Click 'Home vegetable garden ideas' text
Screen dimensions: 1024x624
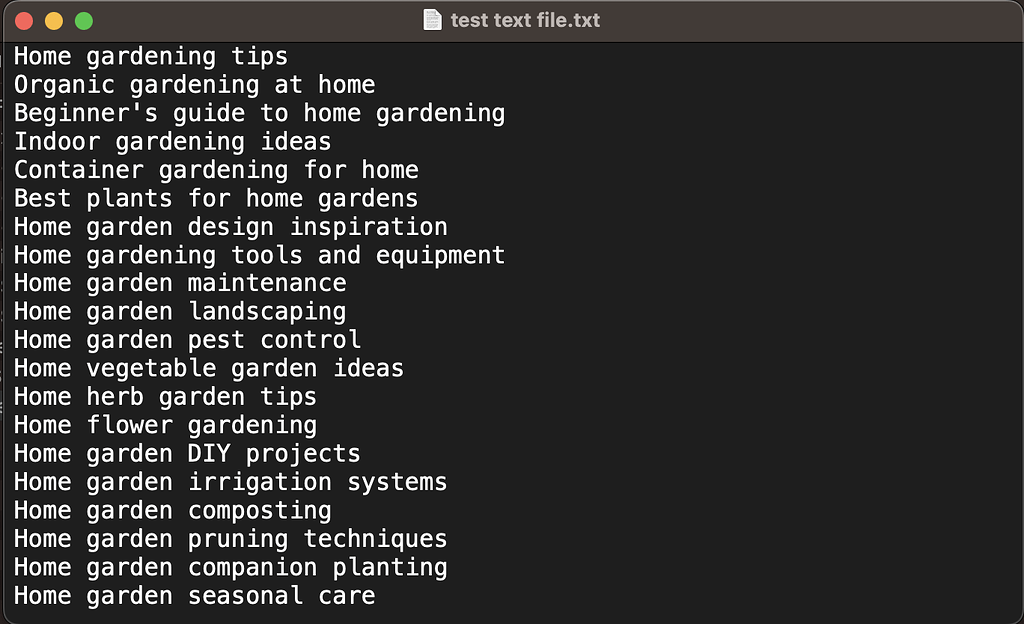coord(209,369)
